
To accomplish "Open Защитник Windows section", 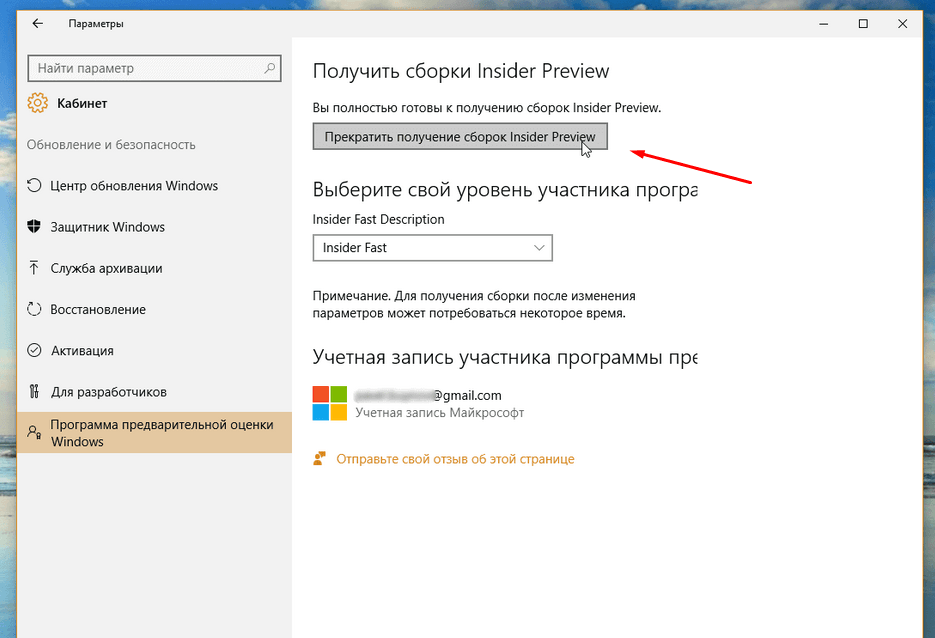I will coord(154,227).
